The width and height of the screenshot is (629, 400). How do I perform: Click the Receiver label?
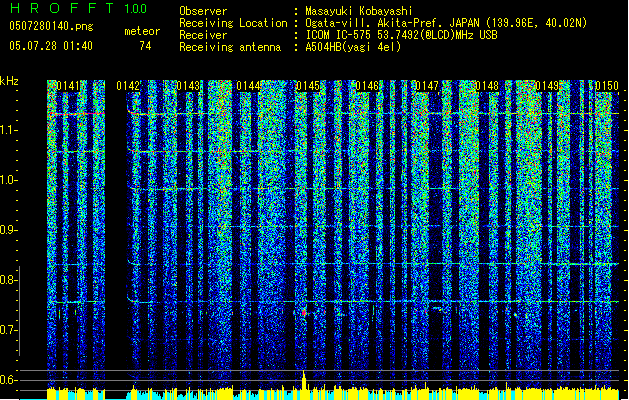click(203, 35)
